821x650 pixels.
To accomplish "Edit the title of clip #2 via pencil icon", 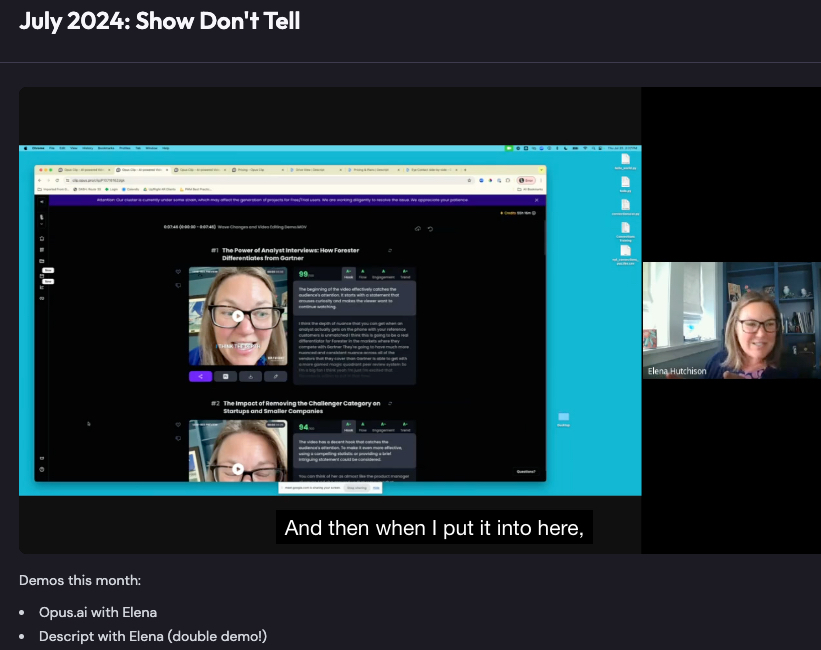I will (389, 403).
